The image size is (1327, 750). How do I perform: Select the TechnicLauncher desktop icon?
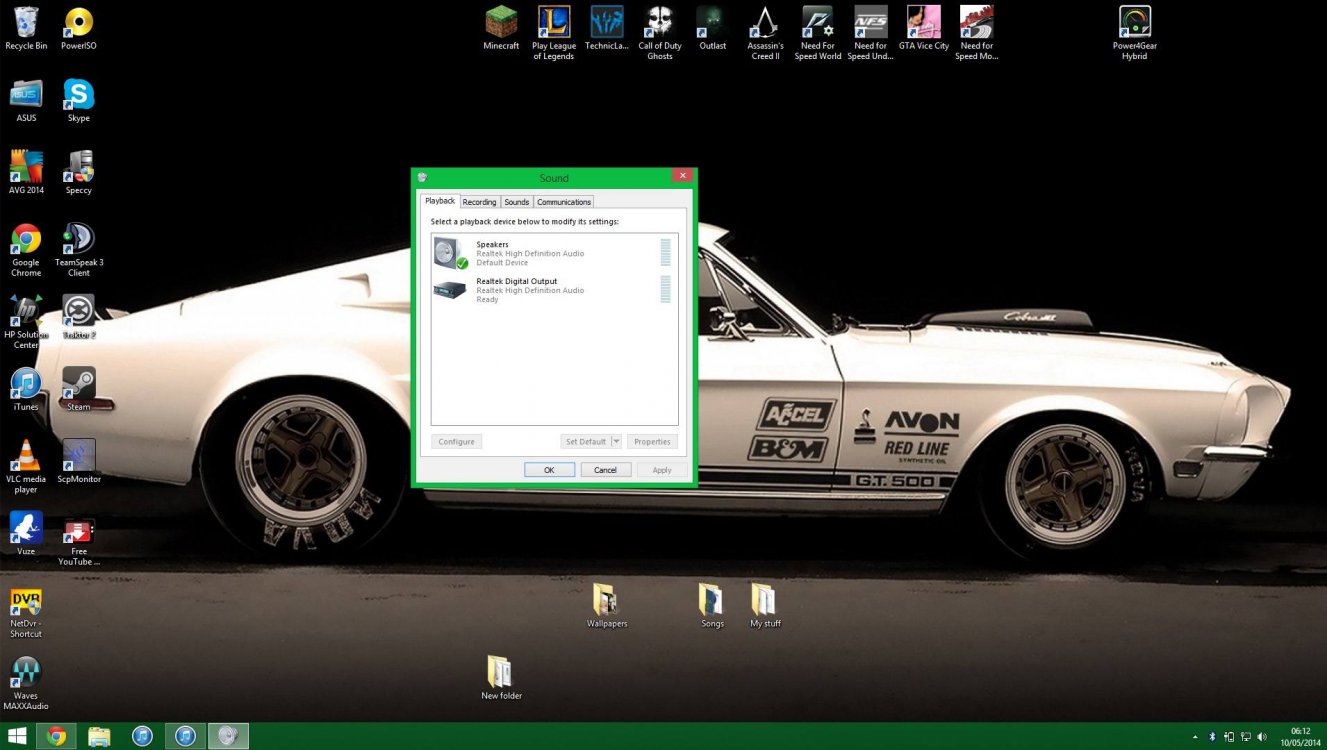607,28
